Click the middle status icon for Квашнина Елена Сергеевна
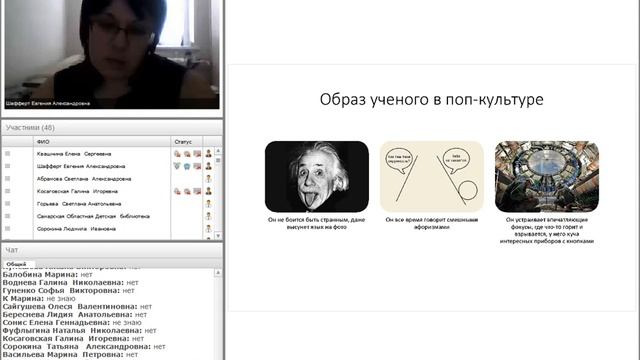640x360 pixels. pyautogui.click(x=187, y=154)
